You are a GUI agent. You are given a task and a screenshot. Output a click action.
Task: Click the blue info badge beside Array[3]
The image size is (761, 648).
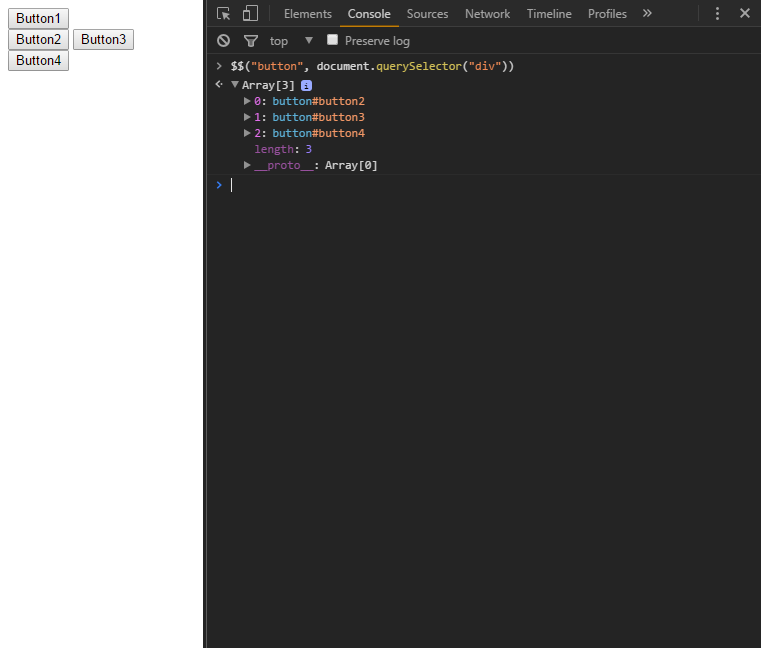[306, 85]
